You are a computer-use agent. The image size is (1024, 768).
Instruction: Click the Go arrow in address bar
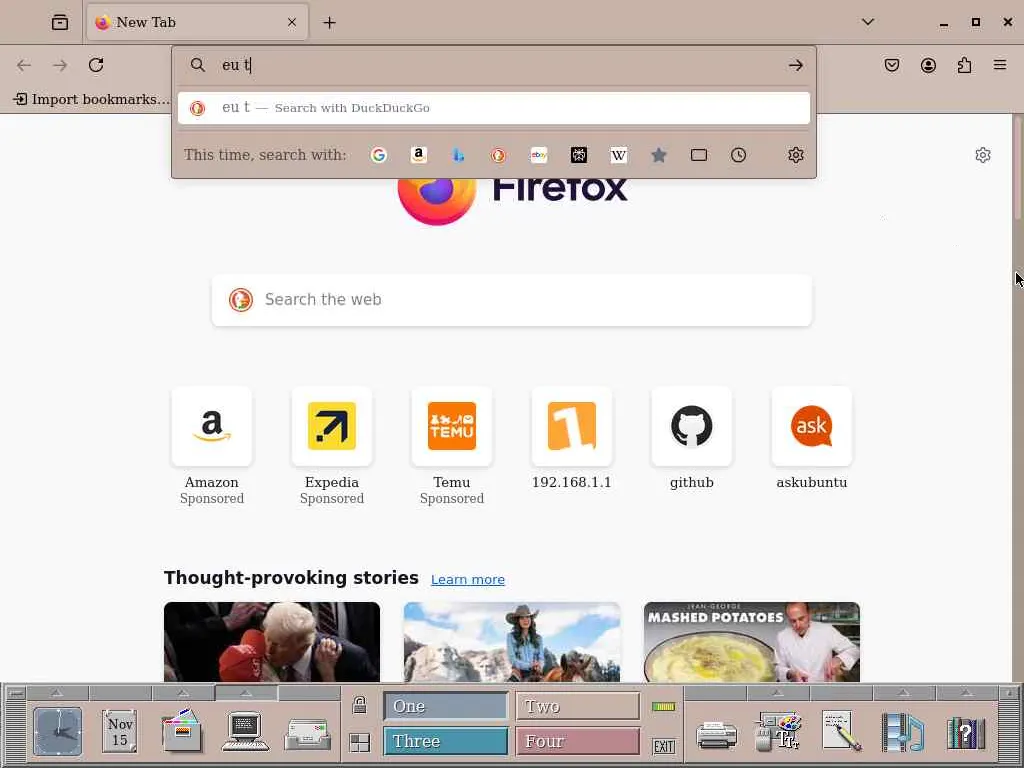pyautogui.click(x=795, y=65)
